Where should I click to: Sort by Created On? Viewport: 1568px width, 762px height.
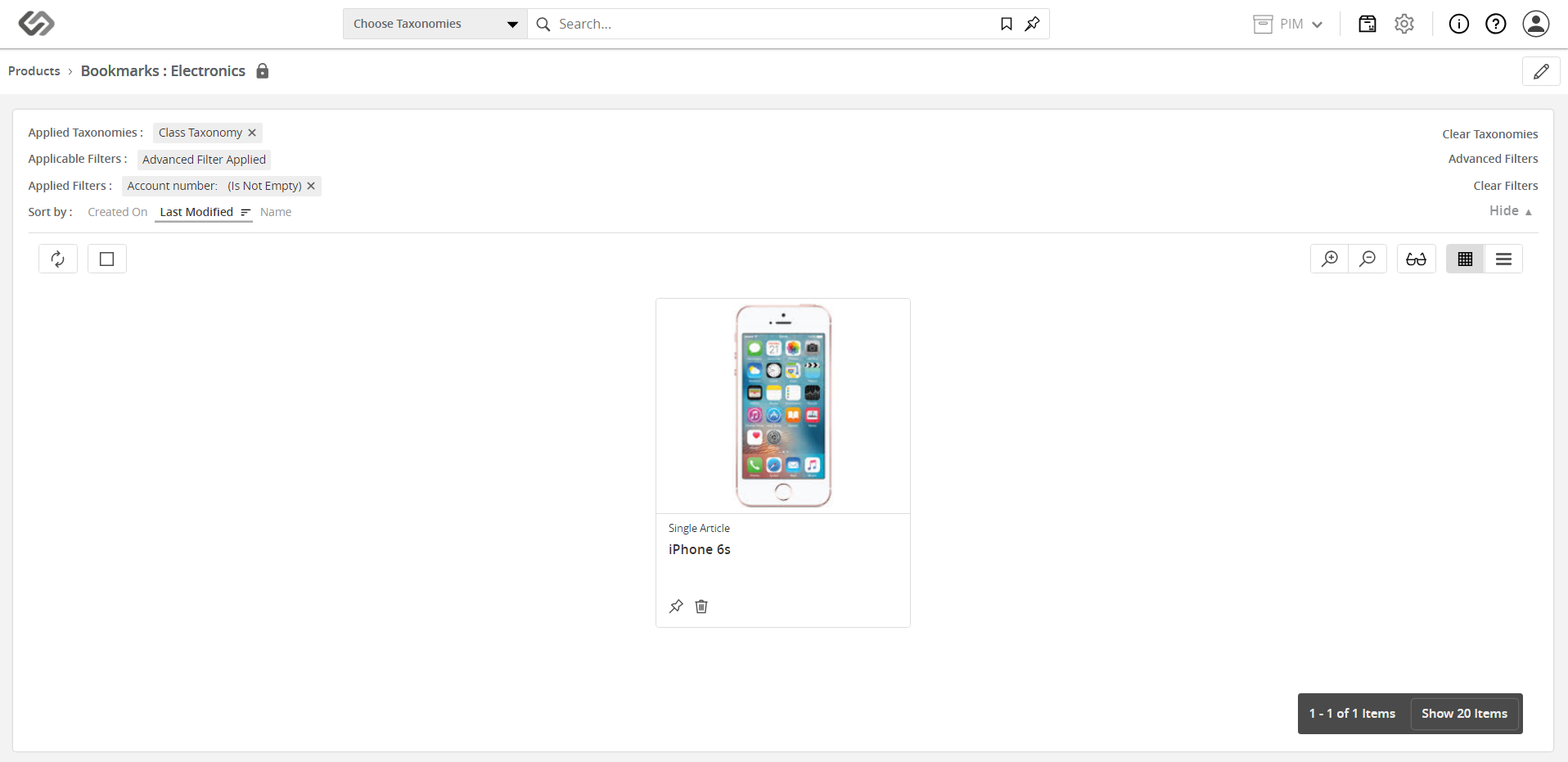[x=118, y=212]
